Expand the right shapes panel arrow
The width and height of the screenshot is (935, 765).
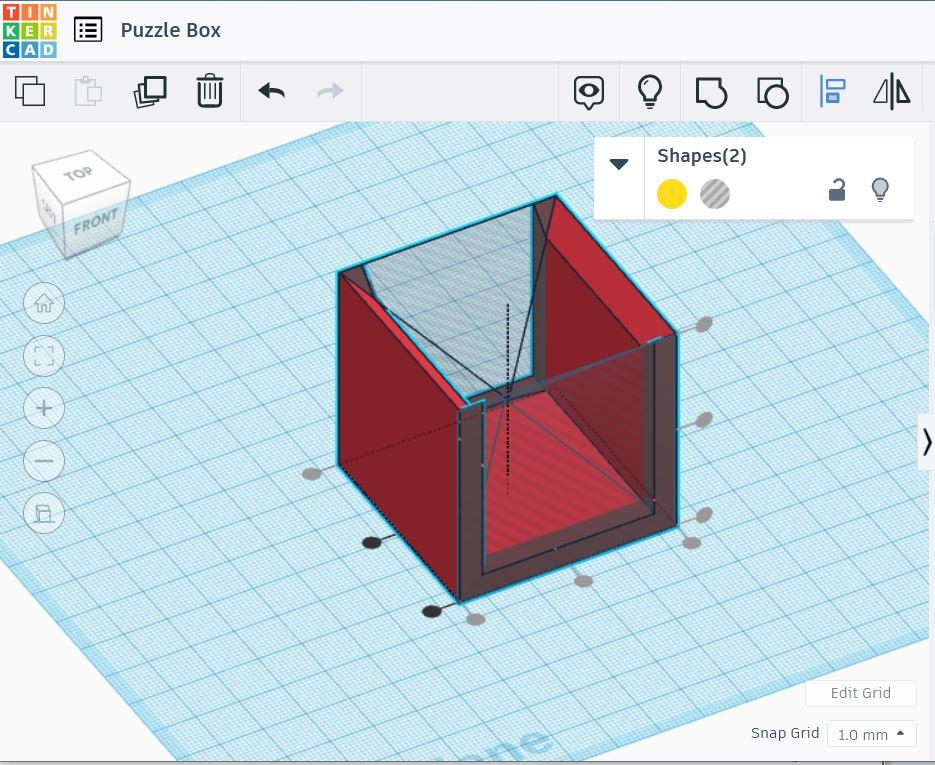[926, 442]
